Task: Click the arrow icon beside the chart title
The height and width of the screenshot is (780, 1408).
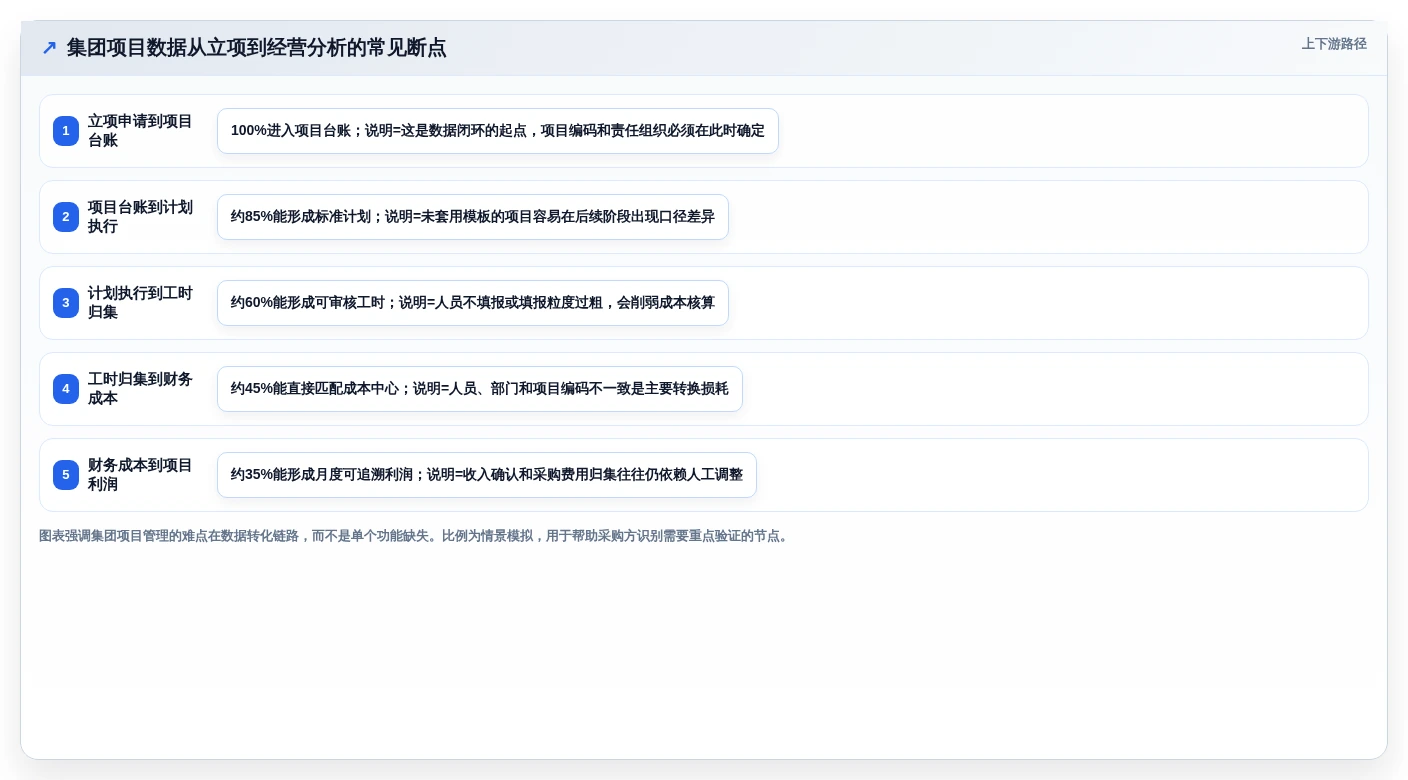Action: (49, 48)
